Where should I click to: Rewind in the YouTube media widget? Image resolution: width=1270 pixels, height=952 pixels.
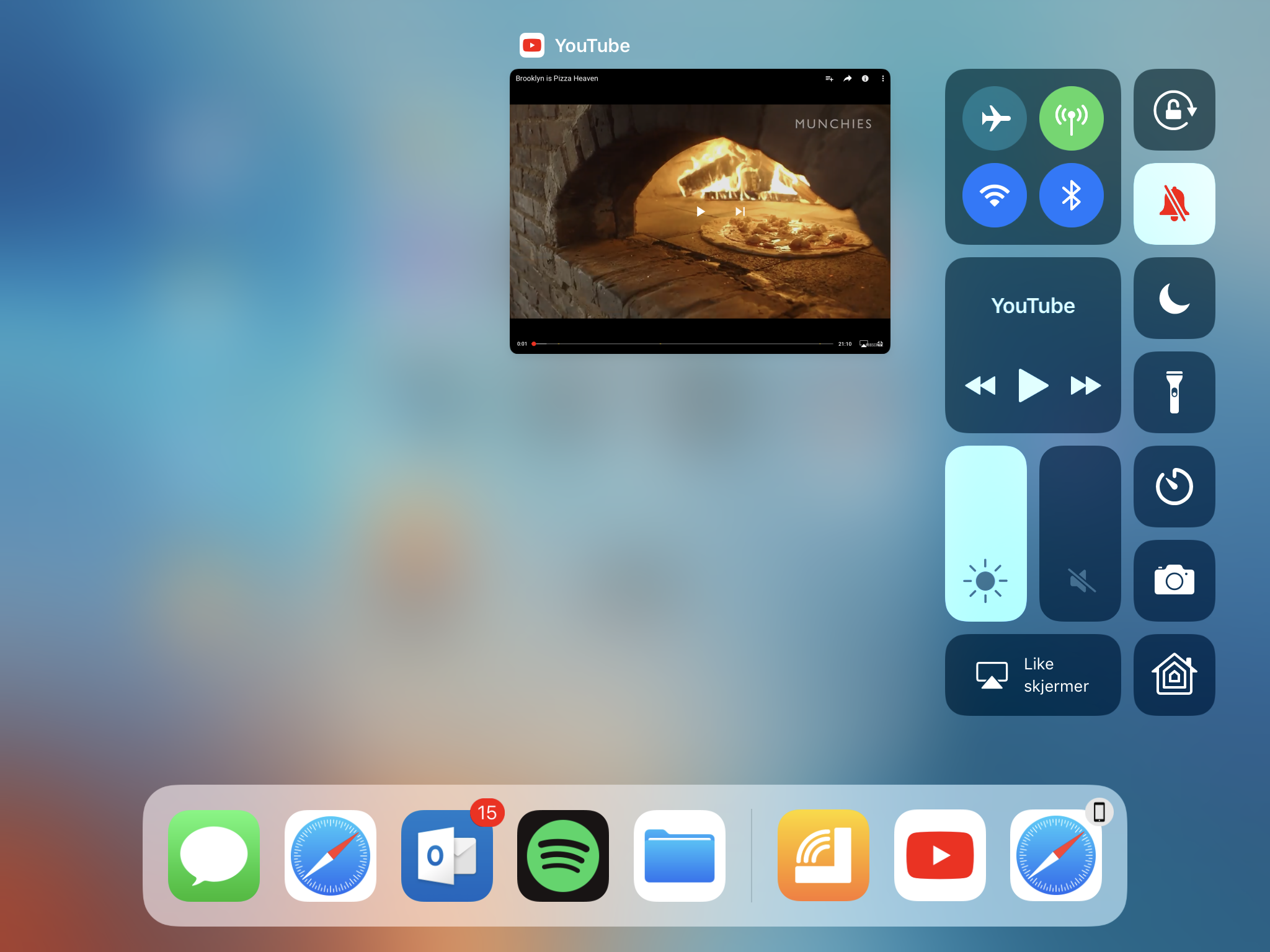point(980,386)
